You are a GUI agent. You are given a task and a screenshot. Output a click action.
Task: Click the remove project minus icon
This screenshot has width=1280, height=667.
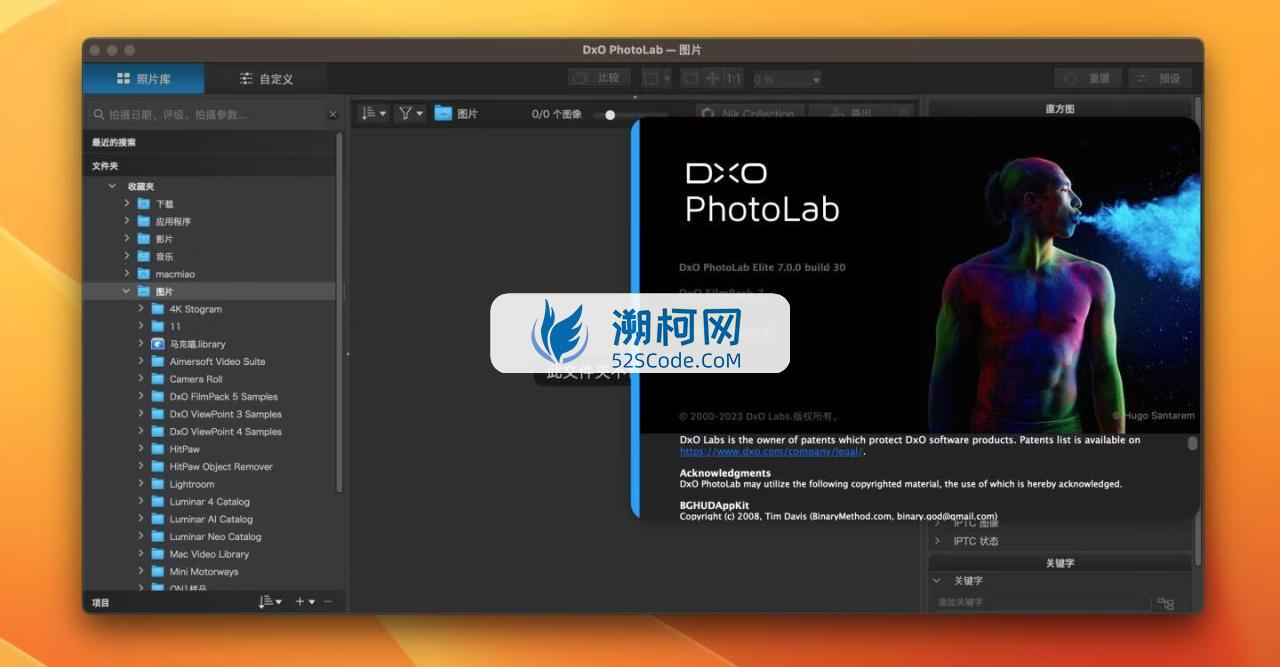pyautogui.click(x=328, y=602)
